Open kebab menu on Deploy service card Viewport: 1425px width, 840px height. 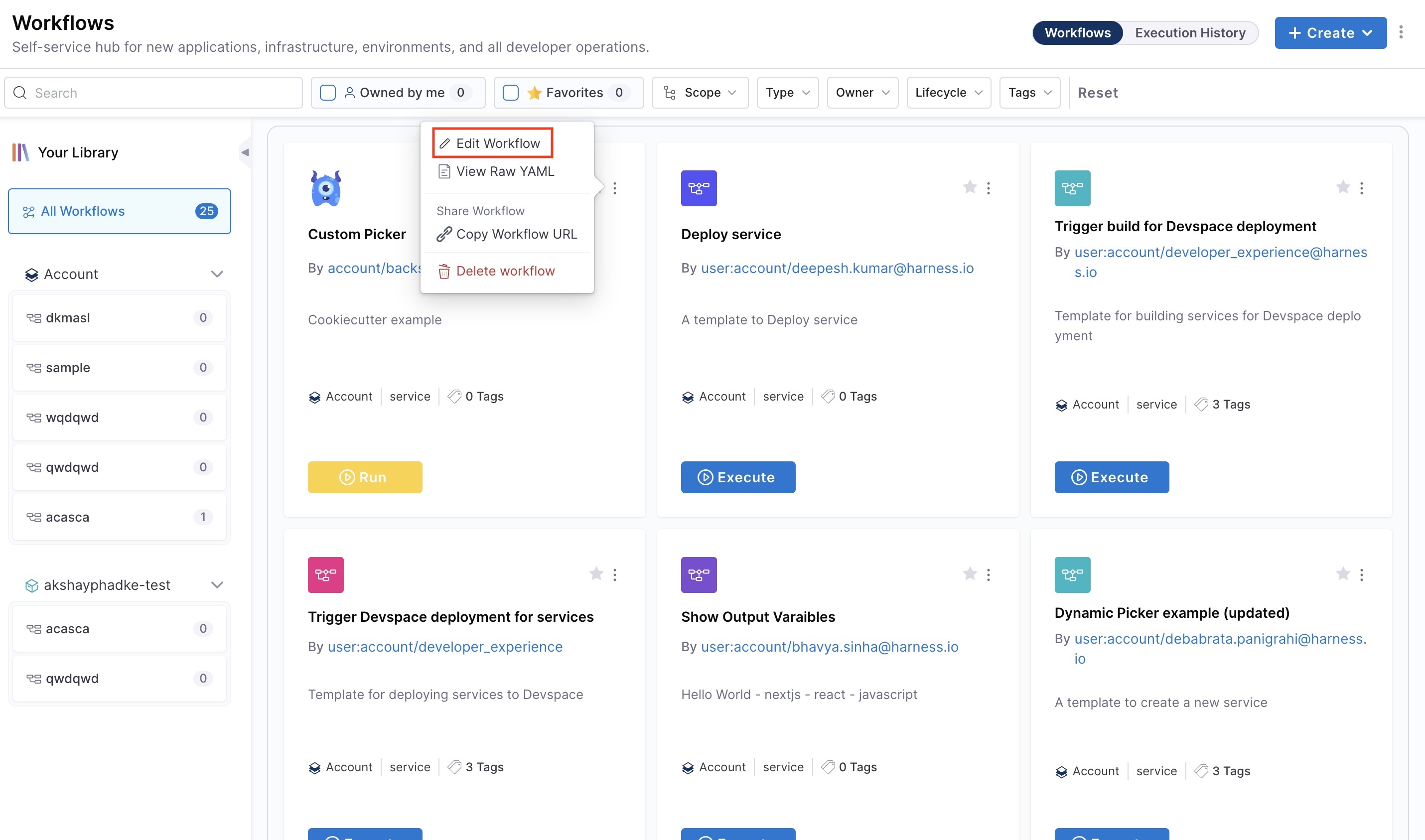(988, 188)
